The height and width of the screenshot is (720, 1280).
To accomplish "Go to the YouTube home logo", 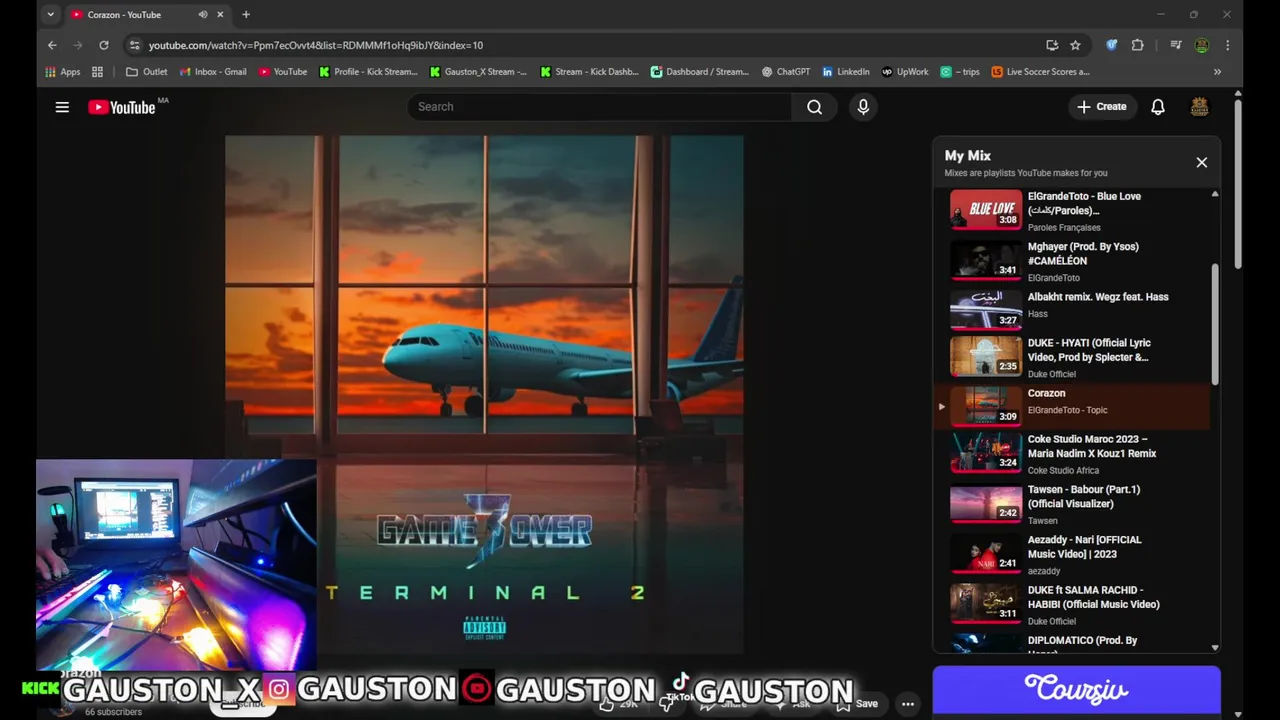I will (x=121, y=107).
